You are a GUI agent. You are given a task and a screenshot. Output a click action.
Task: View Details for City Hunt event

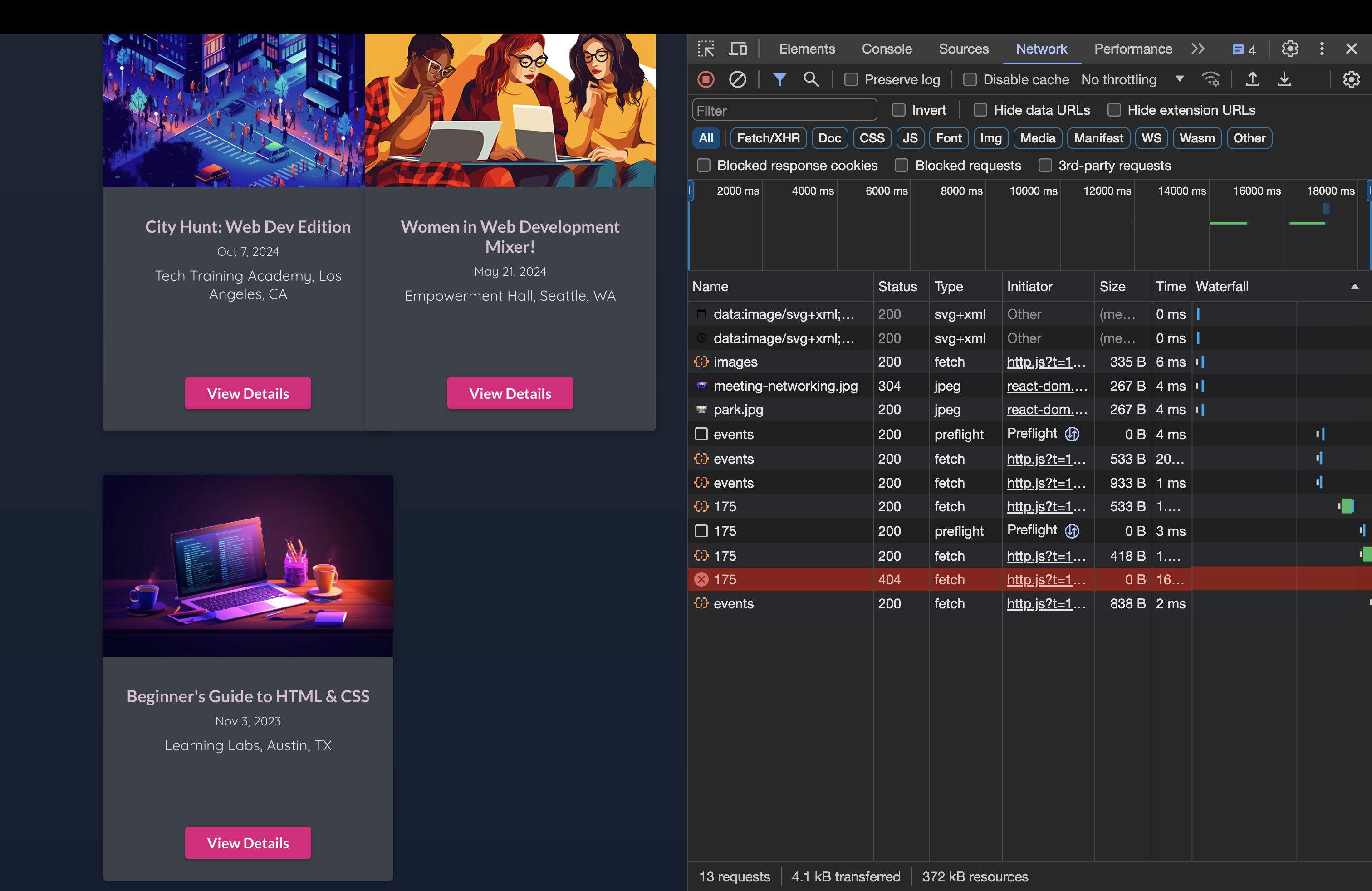(x=248, y=394)
